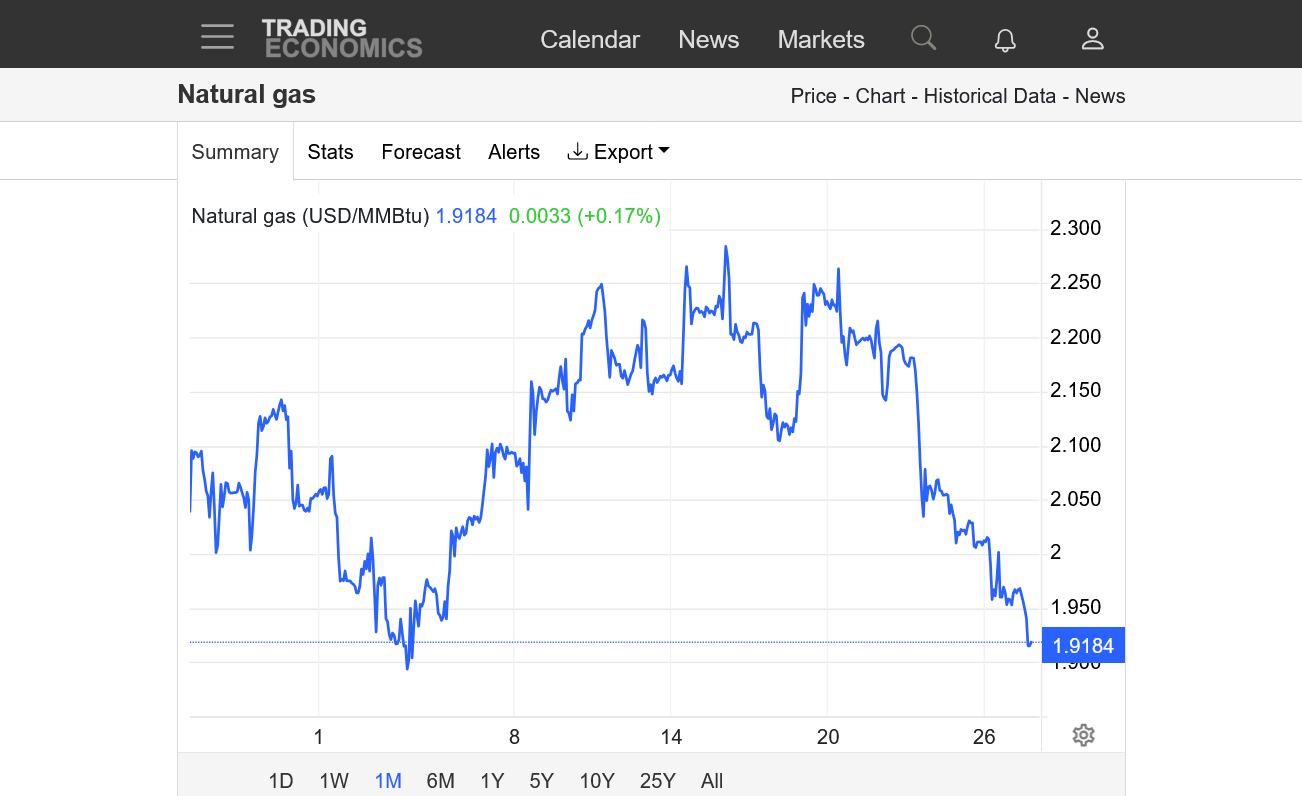Viewport: 1302px width, 796px height.
Task: Open the Forecast tab
Action: tap(421, 152)
